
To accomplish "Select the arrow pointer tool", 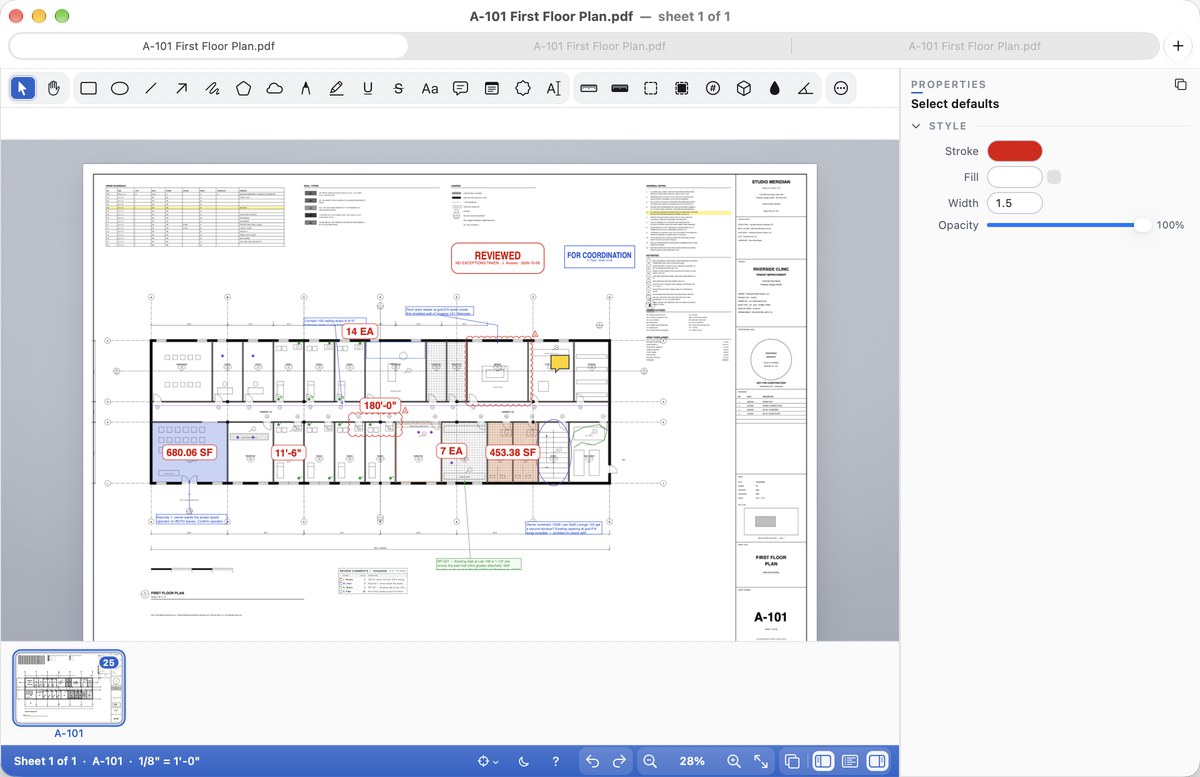I will coord(22,88).
